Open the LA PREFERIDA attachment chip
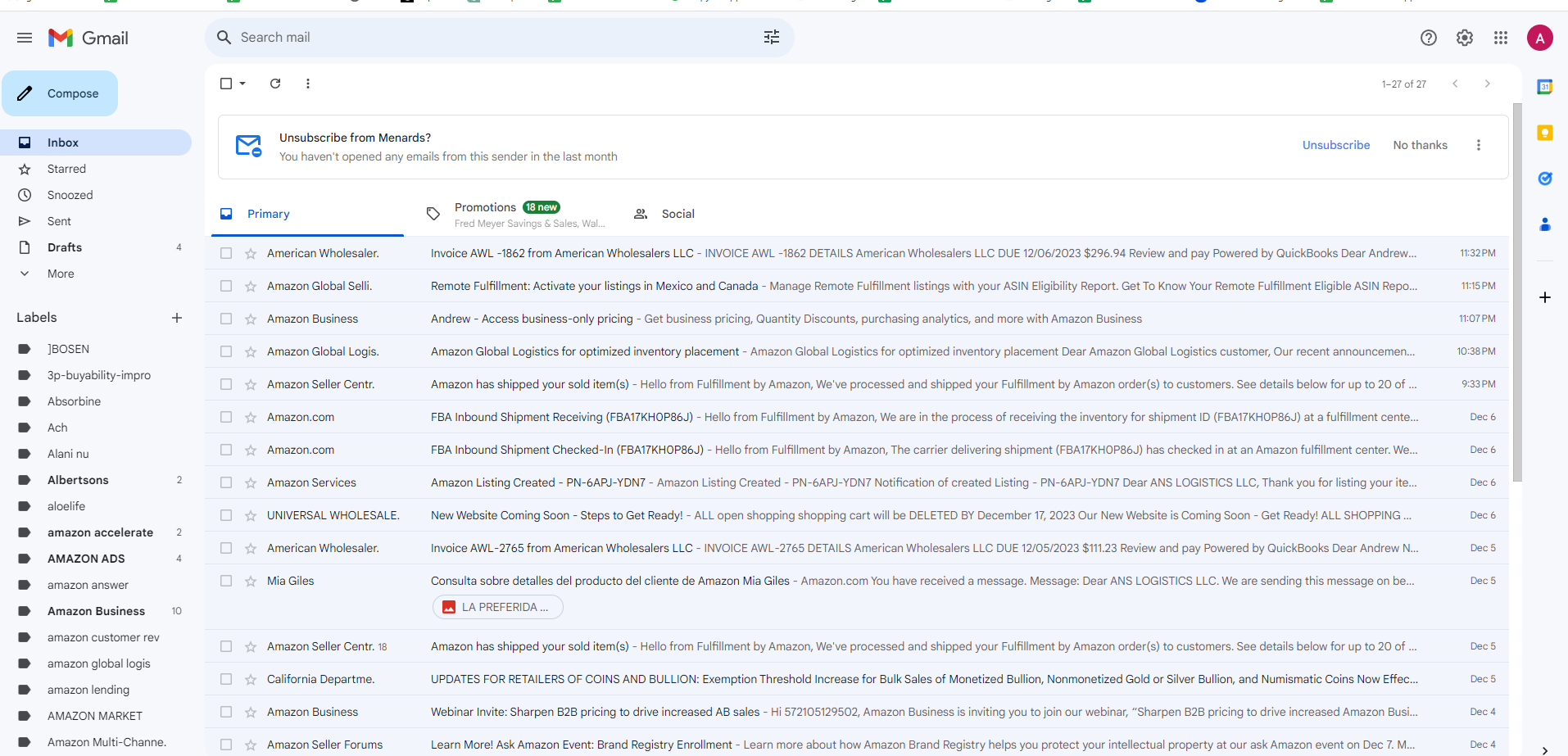This screenshot has height=756, width=1568. [498, 607]
